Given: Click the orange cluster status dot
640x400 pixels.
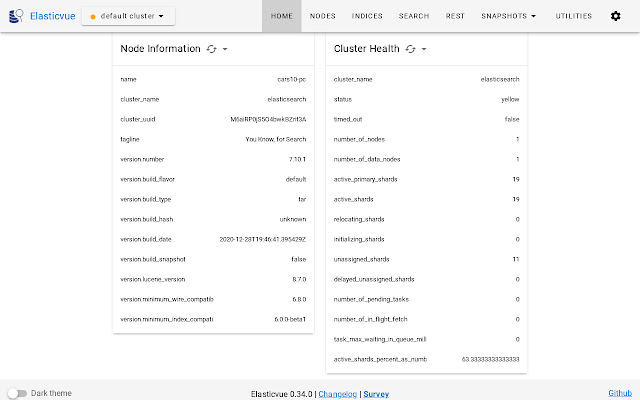Looking at the screenshot, I should pyautogui.click(x=93, y=17).
